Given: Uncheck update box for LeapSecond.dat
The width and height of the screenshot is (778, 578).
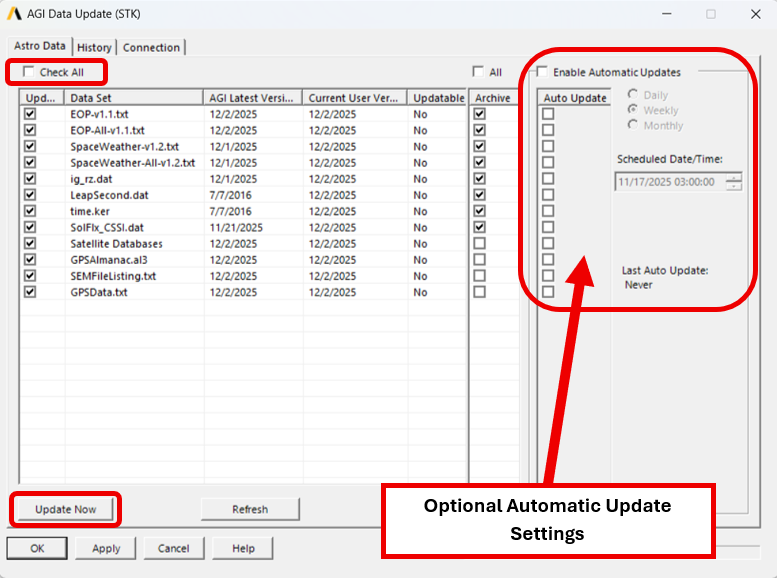Looking at the screenshot, I should pos(30,195).
